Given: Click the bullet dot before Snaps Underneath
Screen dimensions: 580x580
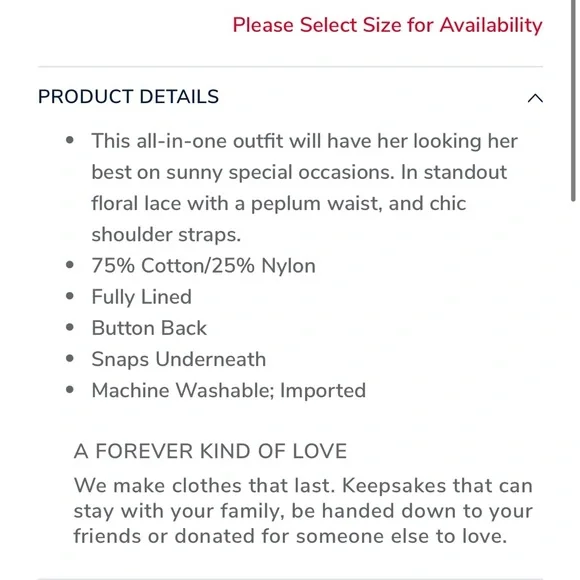Looking at the screenshot, I should point(70,358).
